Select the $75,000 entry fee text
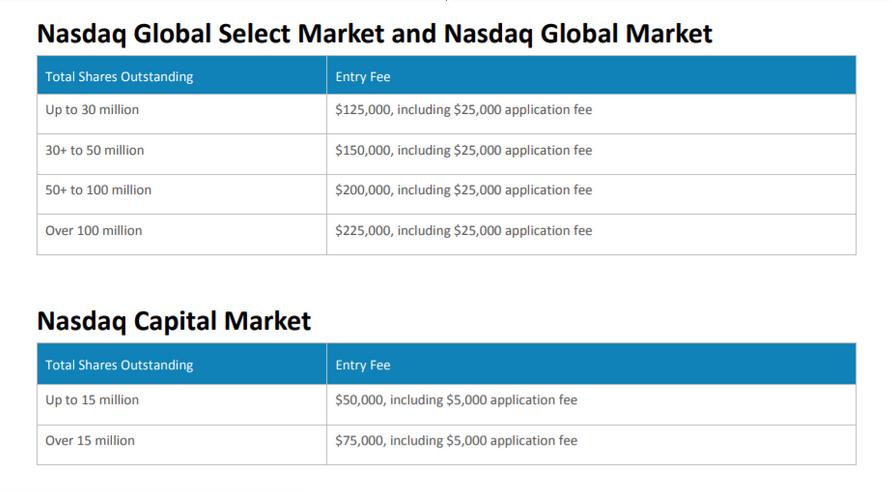The image size is (892, 492). pyautogui.click(x=359, y=440)
